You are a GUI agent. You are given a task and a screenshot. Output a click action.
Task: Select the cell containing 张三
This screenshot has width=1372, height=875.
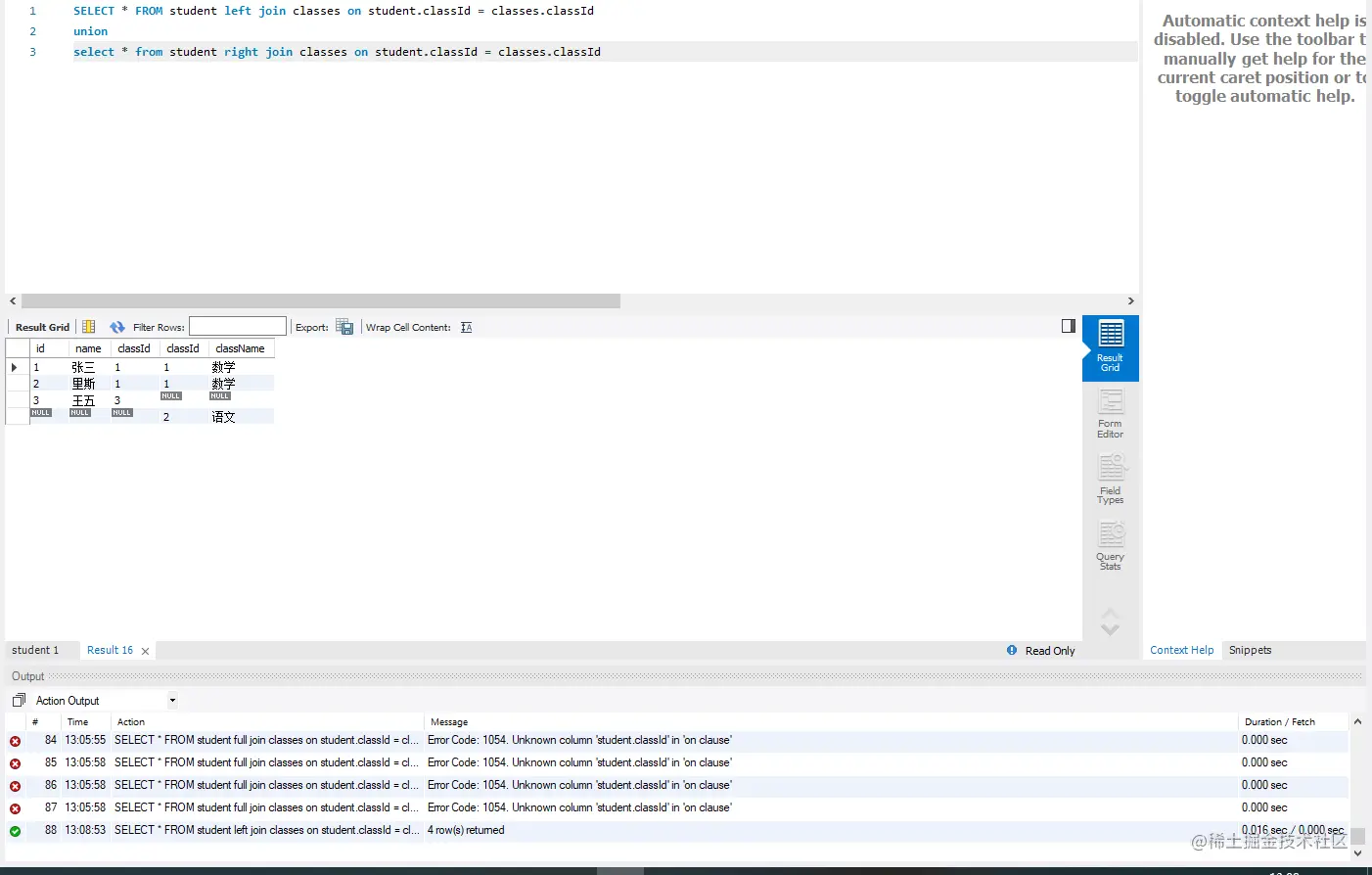[88, 367]
